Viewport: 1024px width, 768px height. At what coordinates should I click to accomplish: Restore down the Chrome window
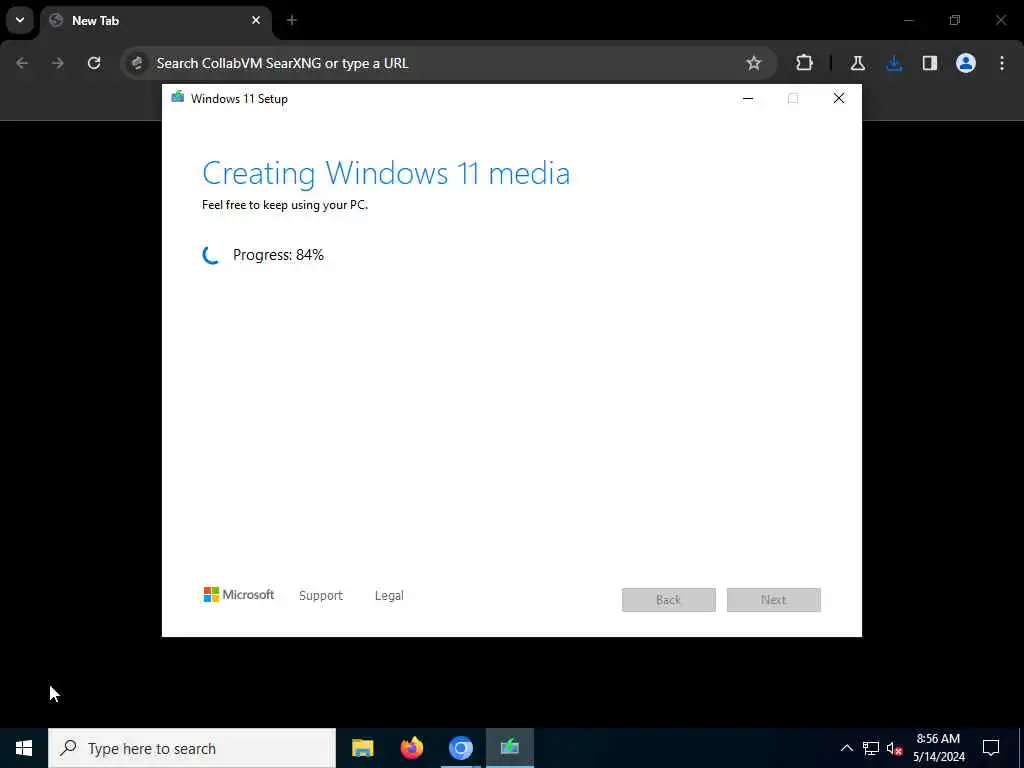955,20
